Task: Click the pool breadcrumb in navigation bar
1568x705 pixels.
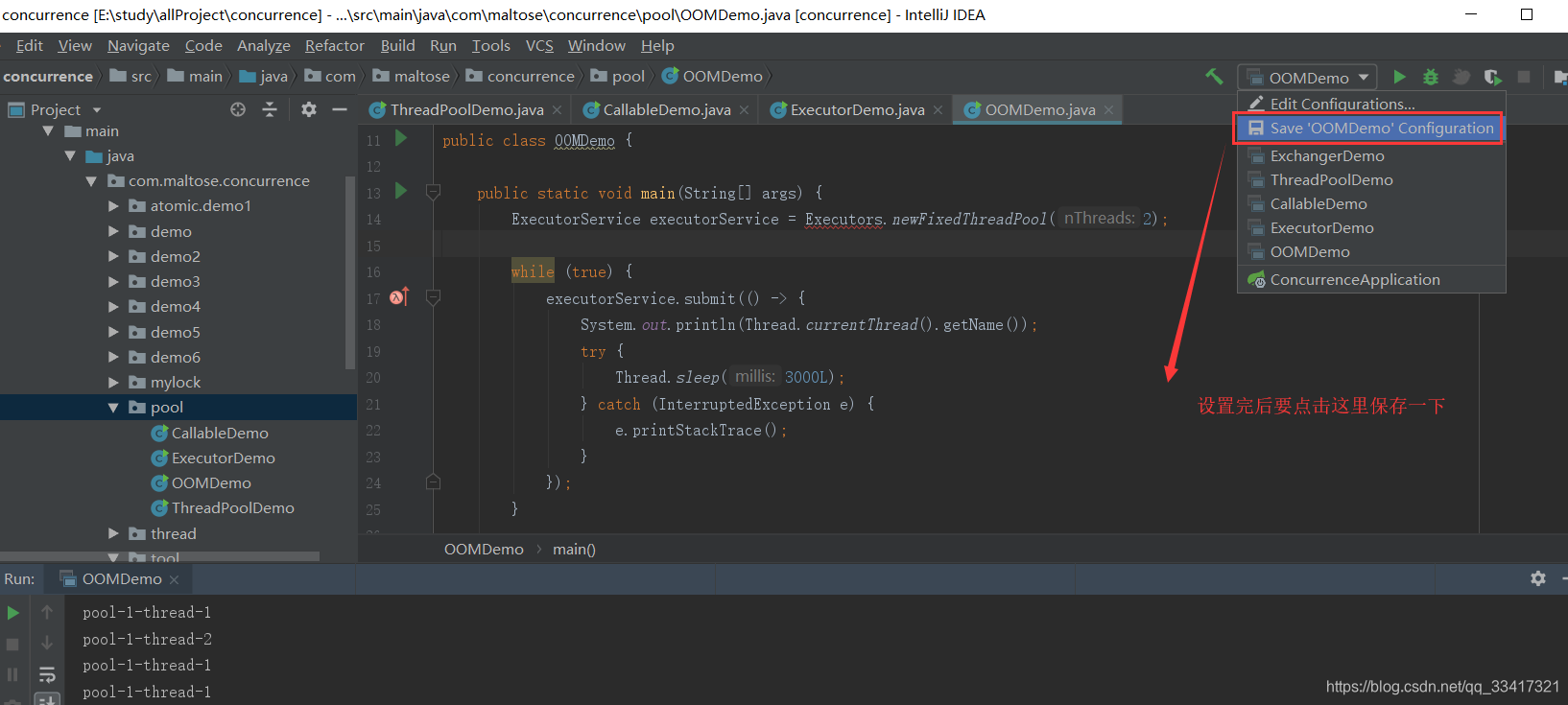Action: (x=618, y=76)
